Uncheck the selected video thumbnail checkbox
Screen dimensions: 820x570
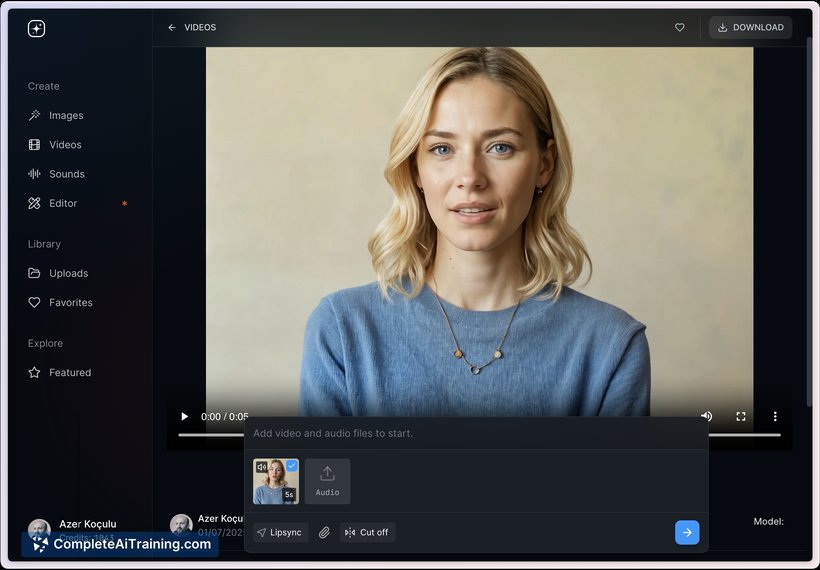(x=291, y=466)
